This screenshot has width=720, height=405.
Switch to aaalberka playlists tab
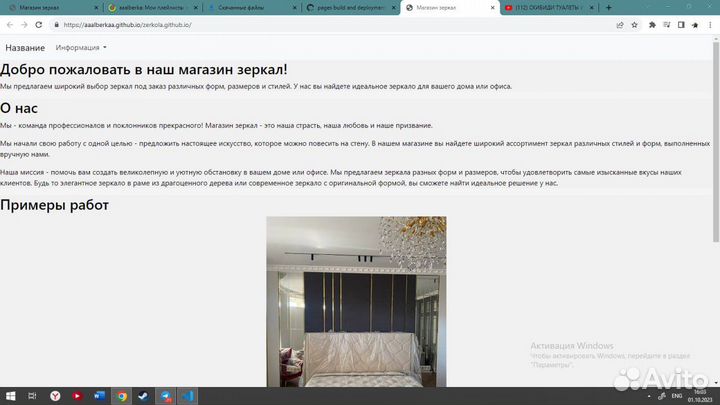[151, 8]
